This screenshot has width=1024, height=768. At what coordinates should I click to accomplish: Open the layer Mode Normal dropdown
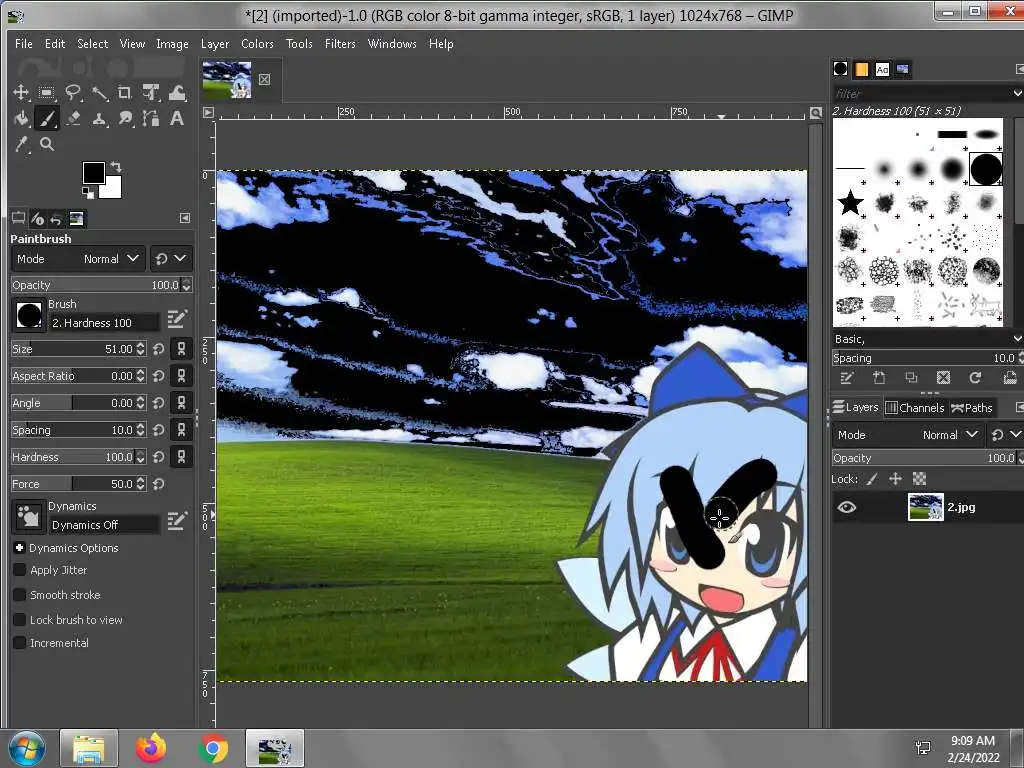907,435
